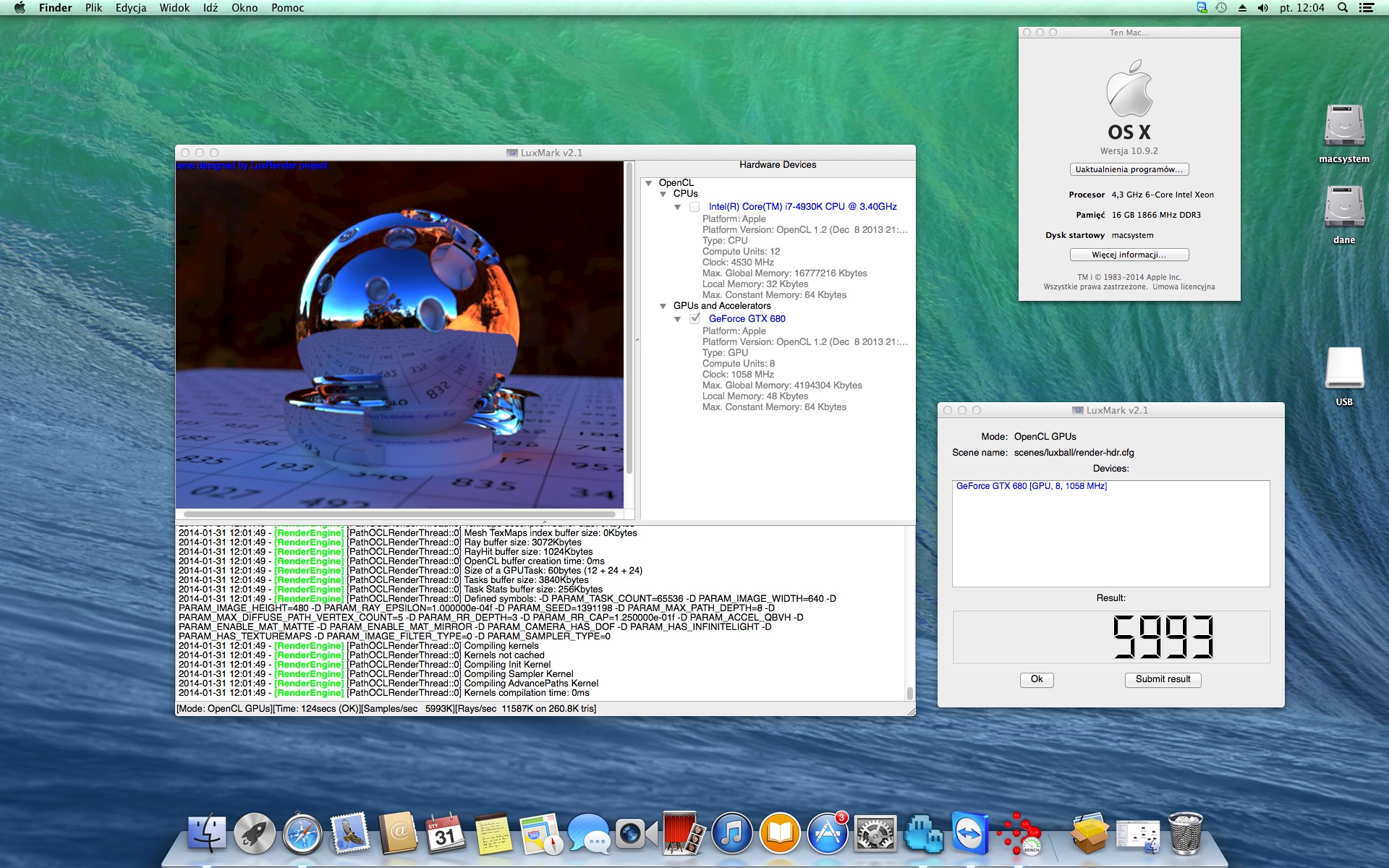Image resolution: width=1389 pixels, height=868 pixels.
Task: Click the eject icon in menu bar
Action: coord(1242,8)
